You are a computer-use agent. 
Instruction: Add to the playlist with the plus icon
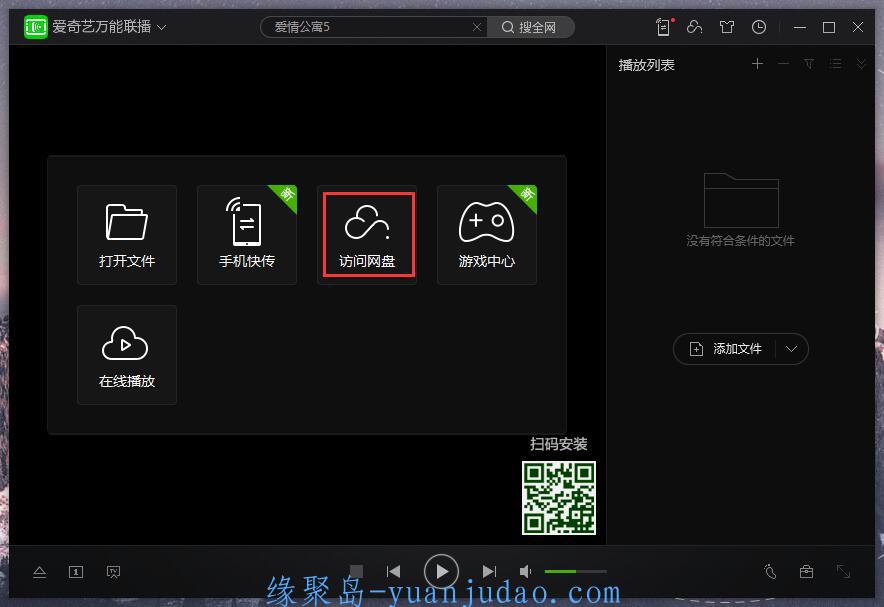click(758, 64)
